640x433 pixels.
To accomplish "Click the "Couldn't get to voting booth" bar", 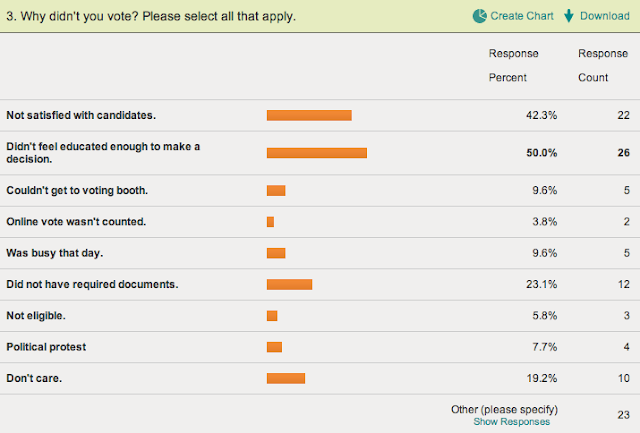I will 276,190.
